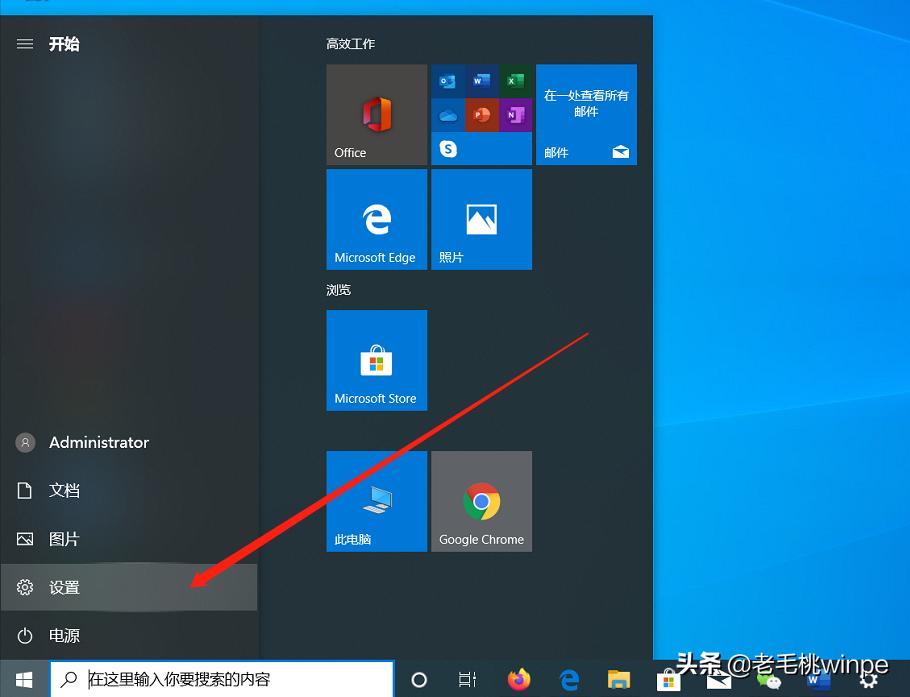Open Task View from the taskbar
This screenshot has width=910, height=697.
point(466,679)
